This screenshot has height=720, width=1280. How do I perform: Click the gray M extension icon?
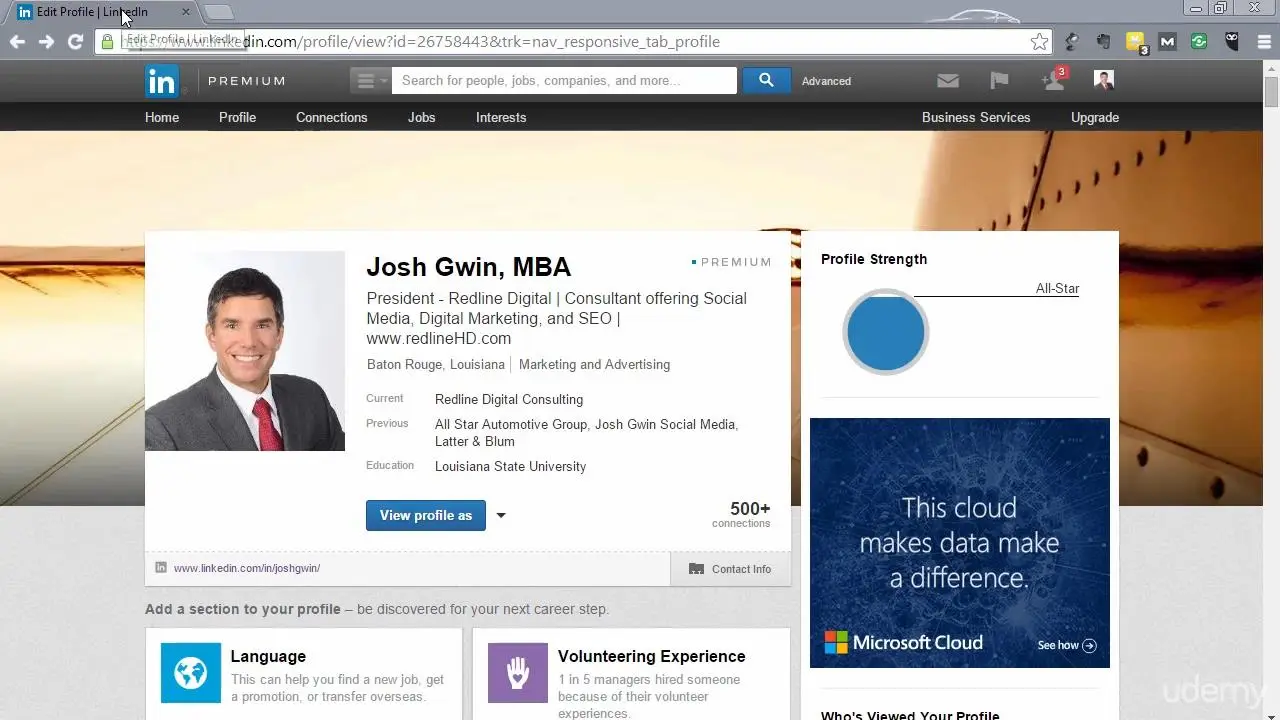click(1167, 42)
